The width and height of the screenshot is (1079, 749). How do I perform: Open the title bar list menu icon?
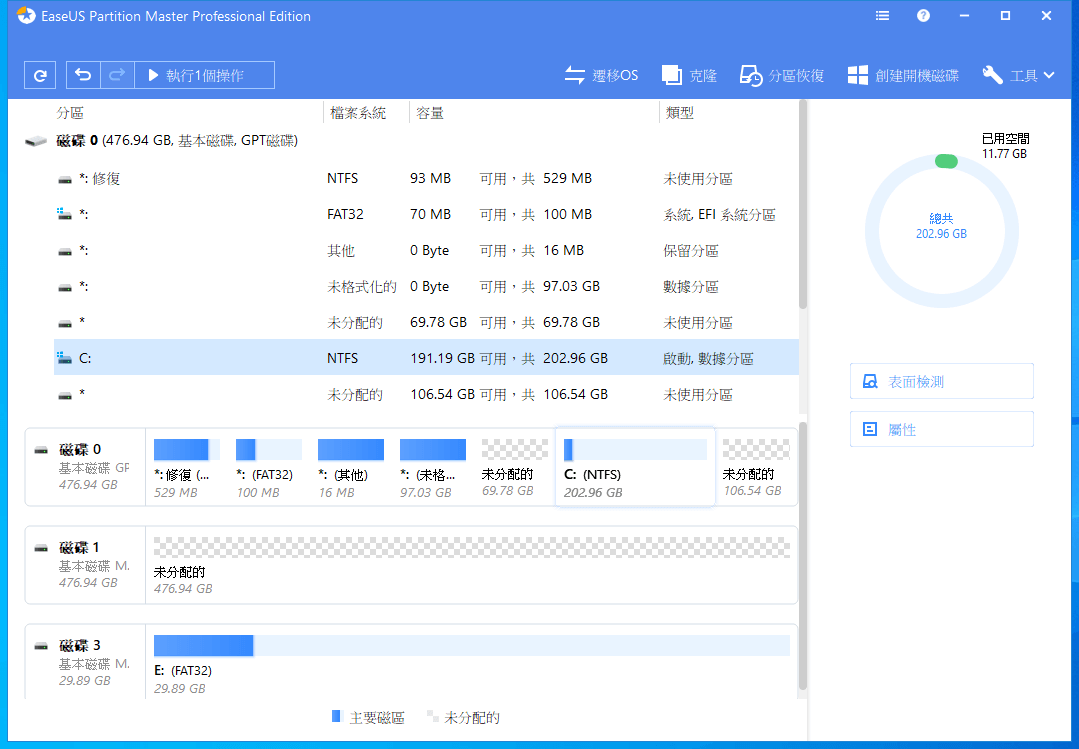tap(882, 16)
